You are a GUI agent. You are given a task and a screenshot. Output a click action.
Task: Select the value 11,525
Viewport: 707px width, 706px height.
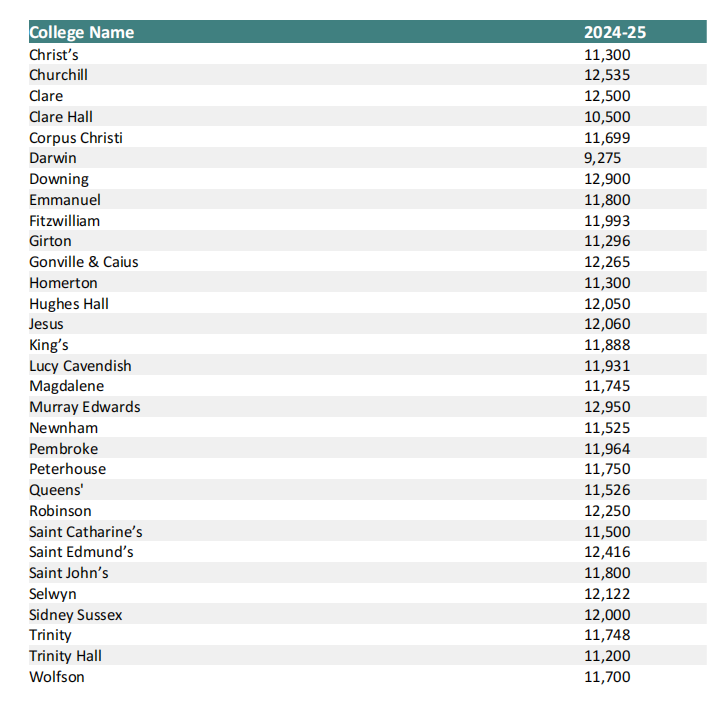607,428
